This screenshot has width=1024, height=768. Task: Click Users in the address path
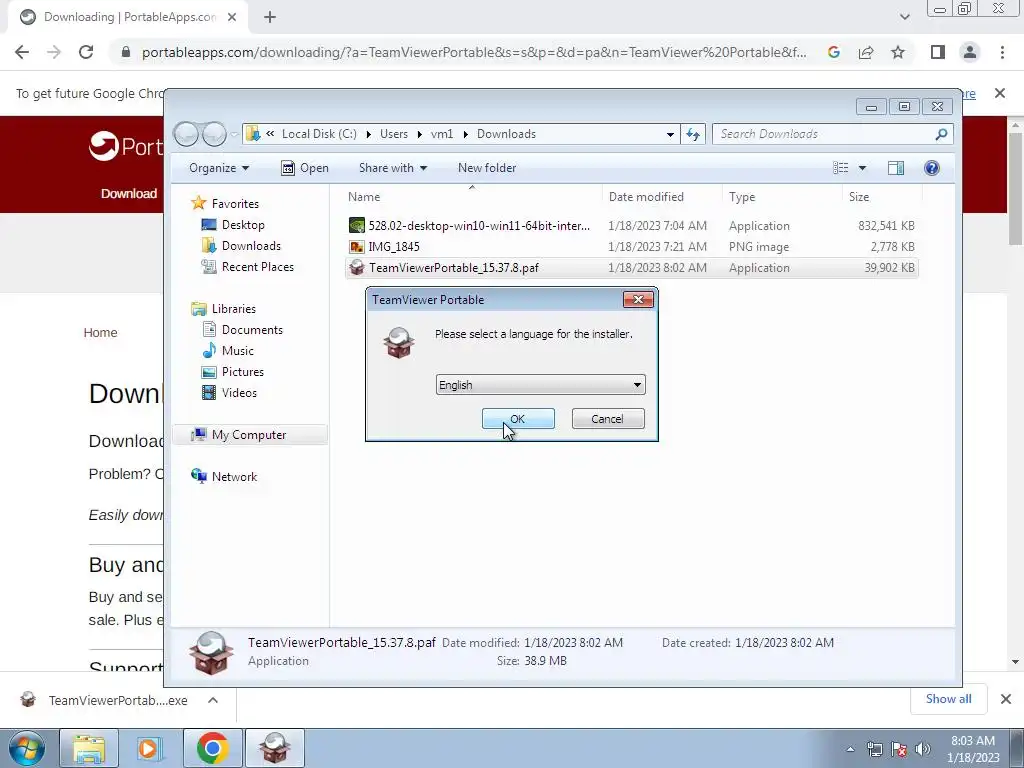394,134
